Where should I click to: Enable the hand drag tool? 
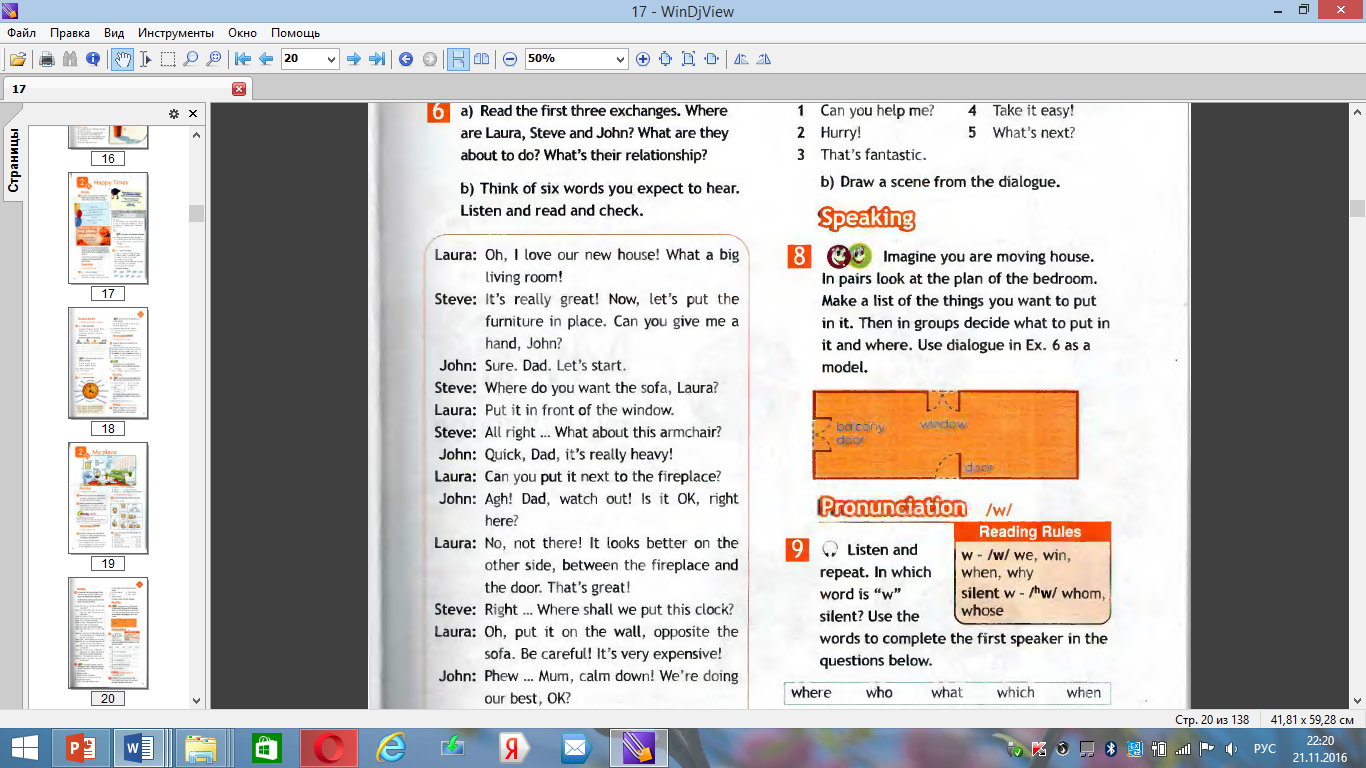click(124, 59)
